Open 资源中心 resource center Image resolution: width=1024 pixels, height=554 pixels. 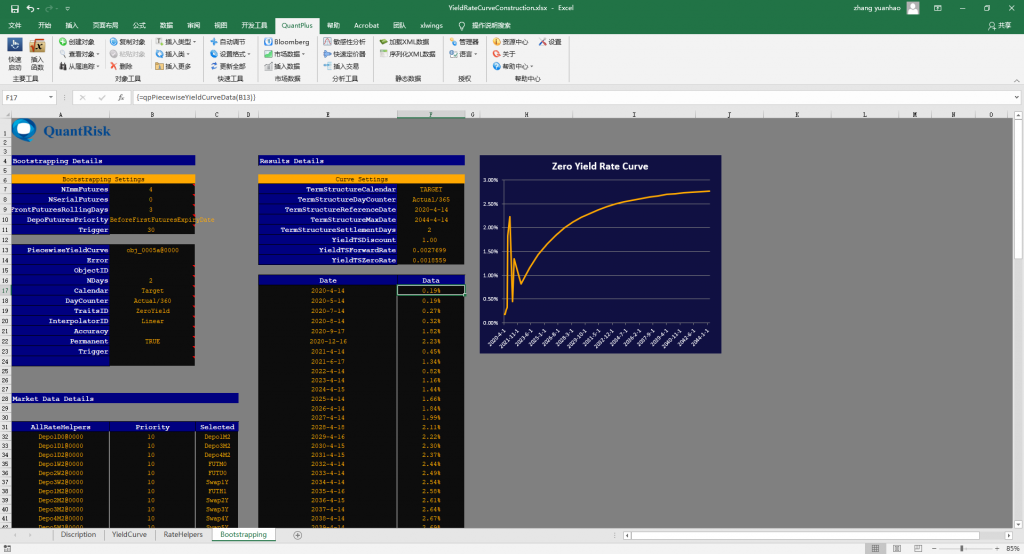[511, 42]
